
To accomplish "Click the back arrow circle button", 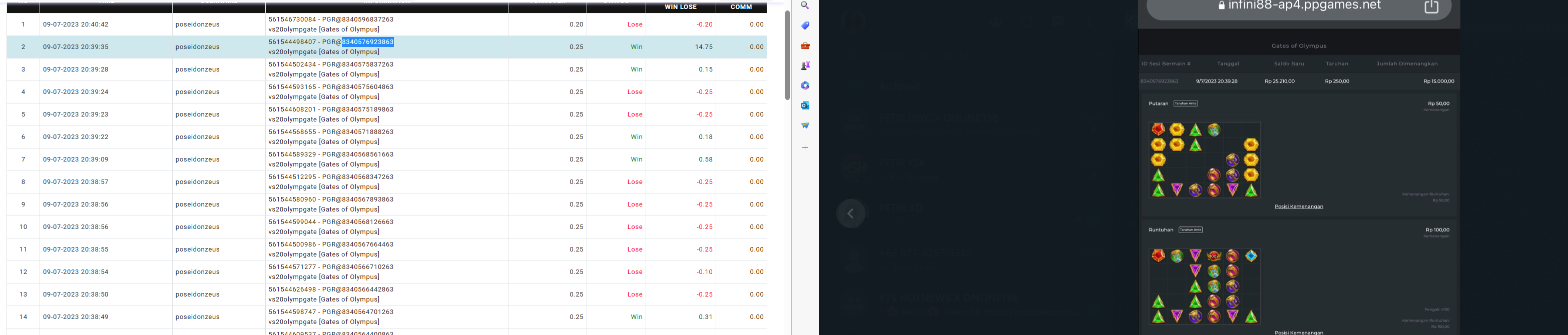I will point(850,213).
